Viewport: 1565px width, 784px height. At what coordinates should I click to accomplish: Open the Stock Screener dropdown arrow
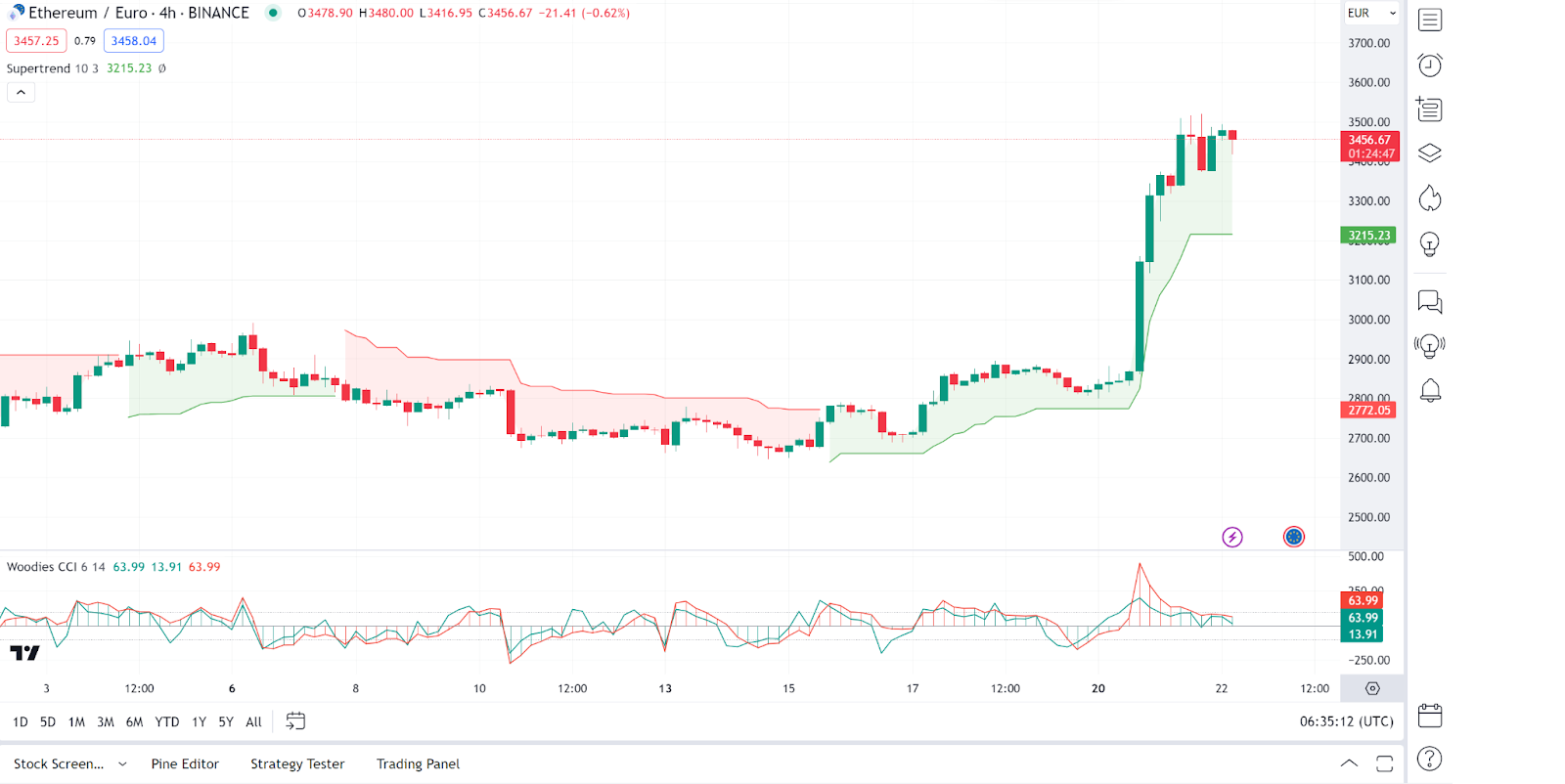coord(122,764)
